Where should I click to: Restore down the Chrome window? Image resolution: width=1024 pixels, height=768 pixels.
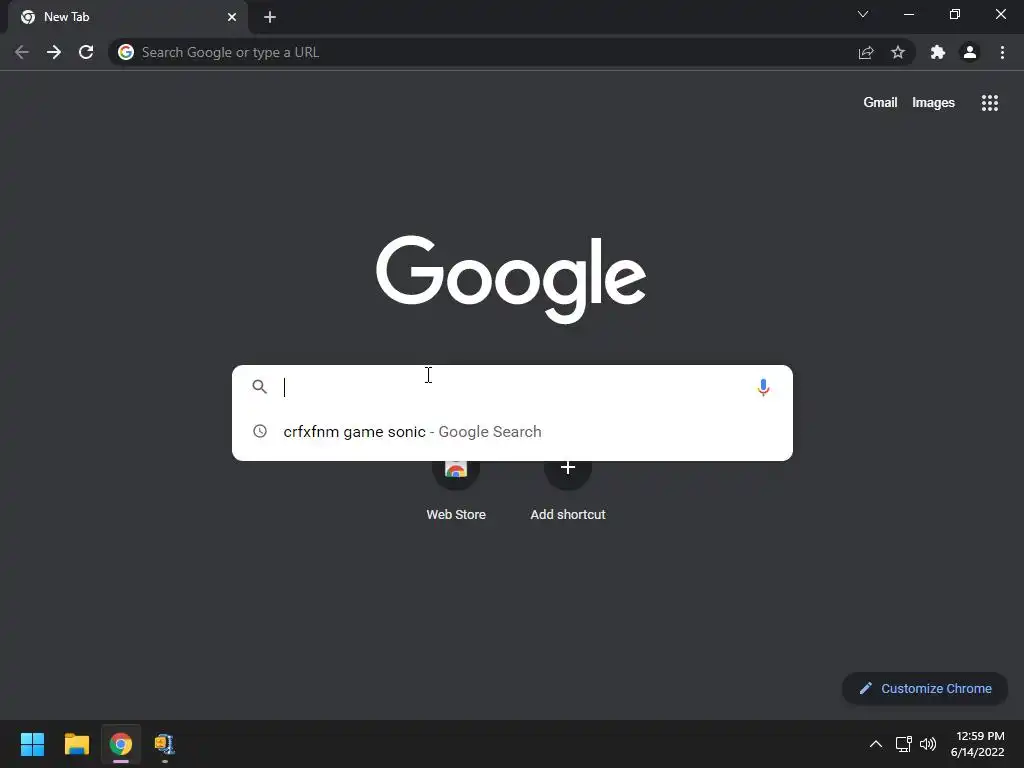tap(955, 14)
